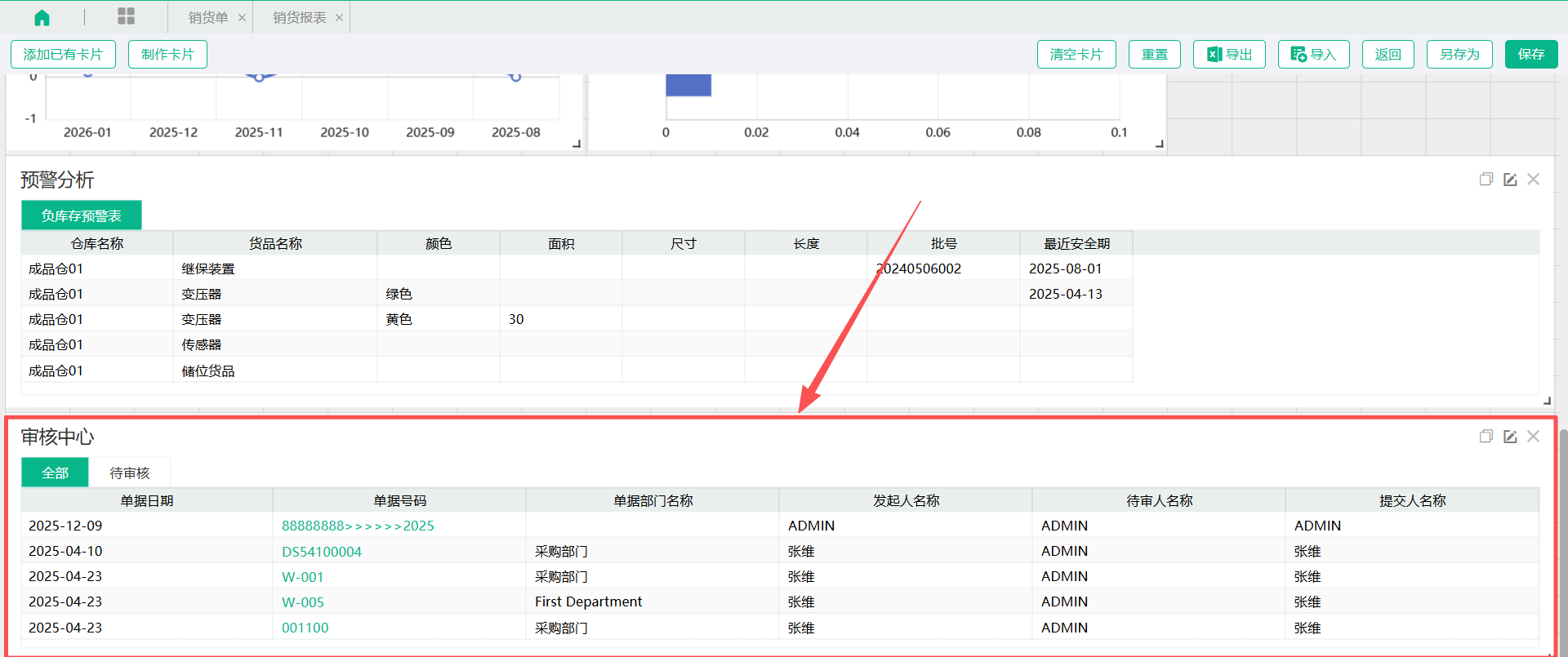Click the 负库存预警表 button
Image resolution: width=1568 pixels, height=657 pixels.
(82, 215)
